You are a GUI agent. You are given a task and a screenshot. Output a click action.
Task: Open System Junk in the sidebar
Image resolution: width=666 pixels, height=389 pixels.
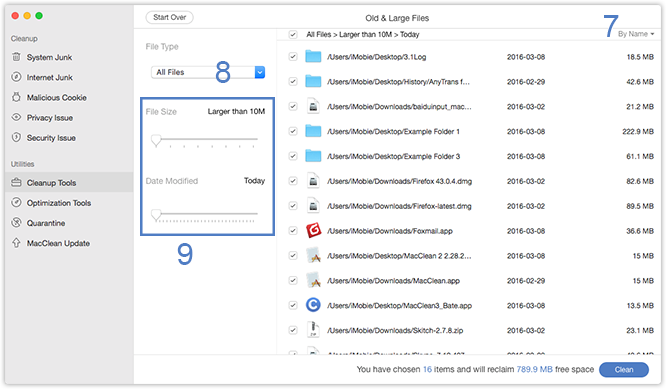[x=49, y=57]
